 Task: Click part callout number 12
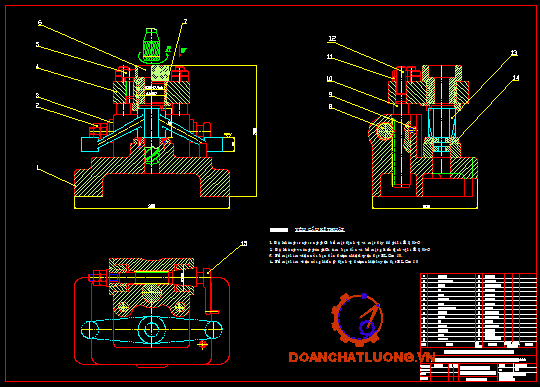(x=332, y=38)
